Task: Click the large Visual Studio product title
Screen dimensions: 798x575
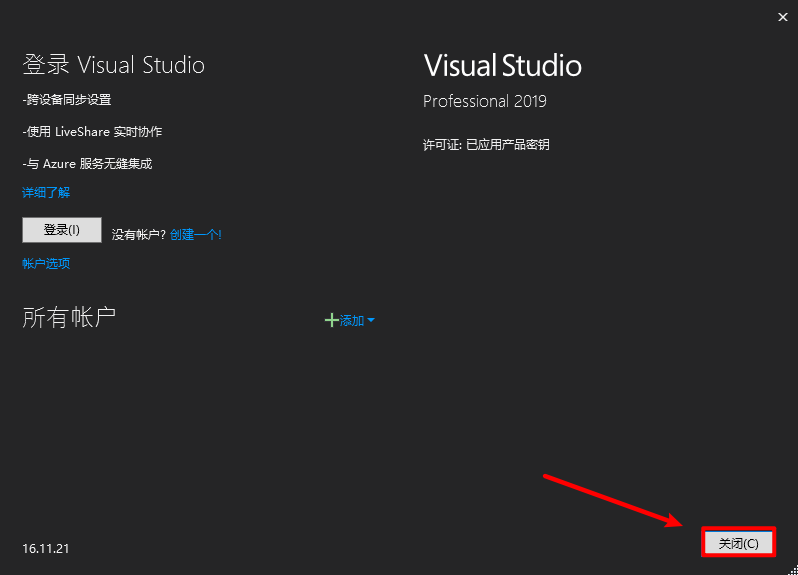Action: pyautogui.click(x=503, y=66)
